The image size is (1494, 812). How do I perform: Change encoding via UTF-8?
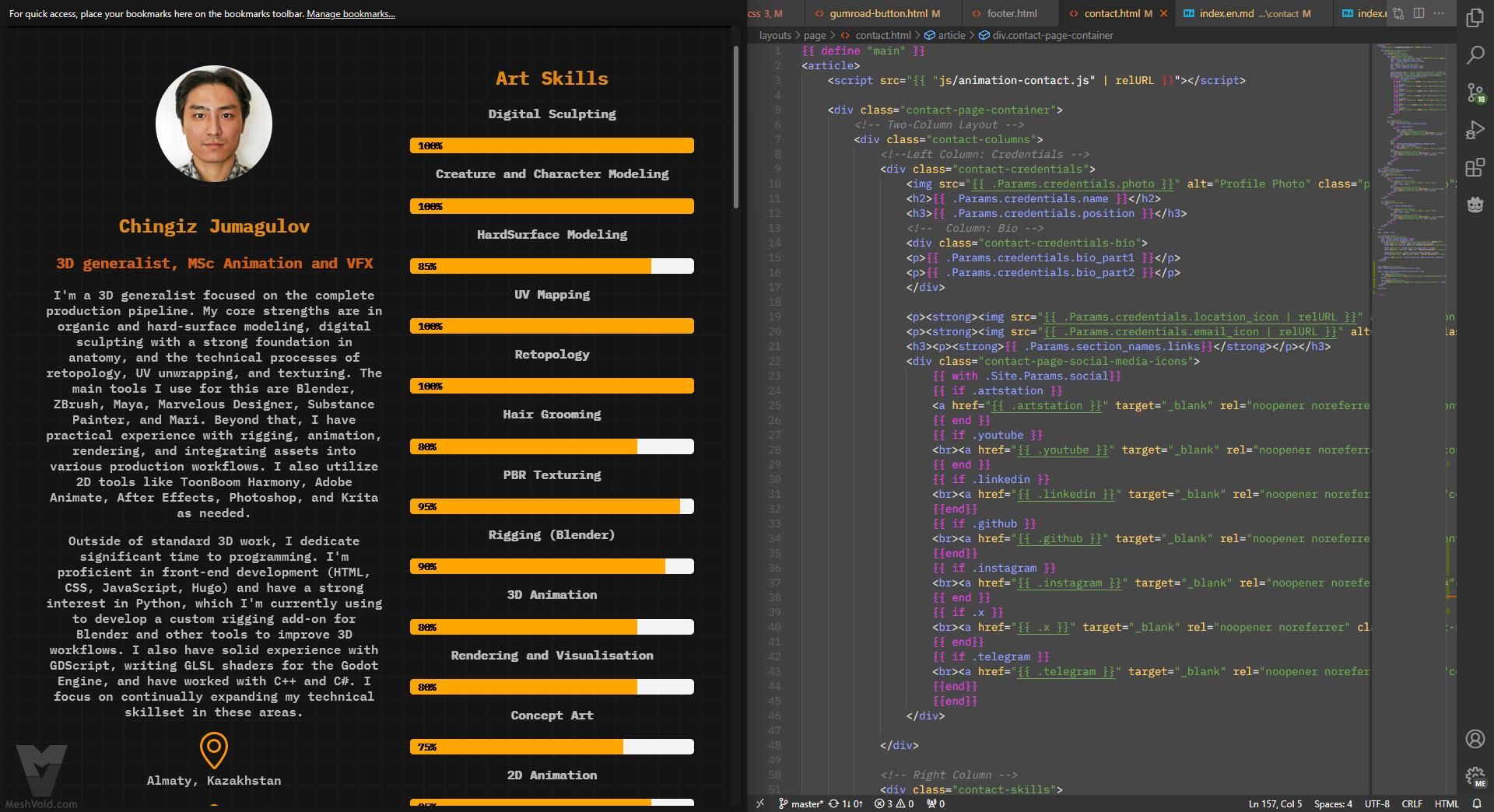pos(1377,803)
